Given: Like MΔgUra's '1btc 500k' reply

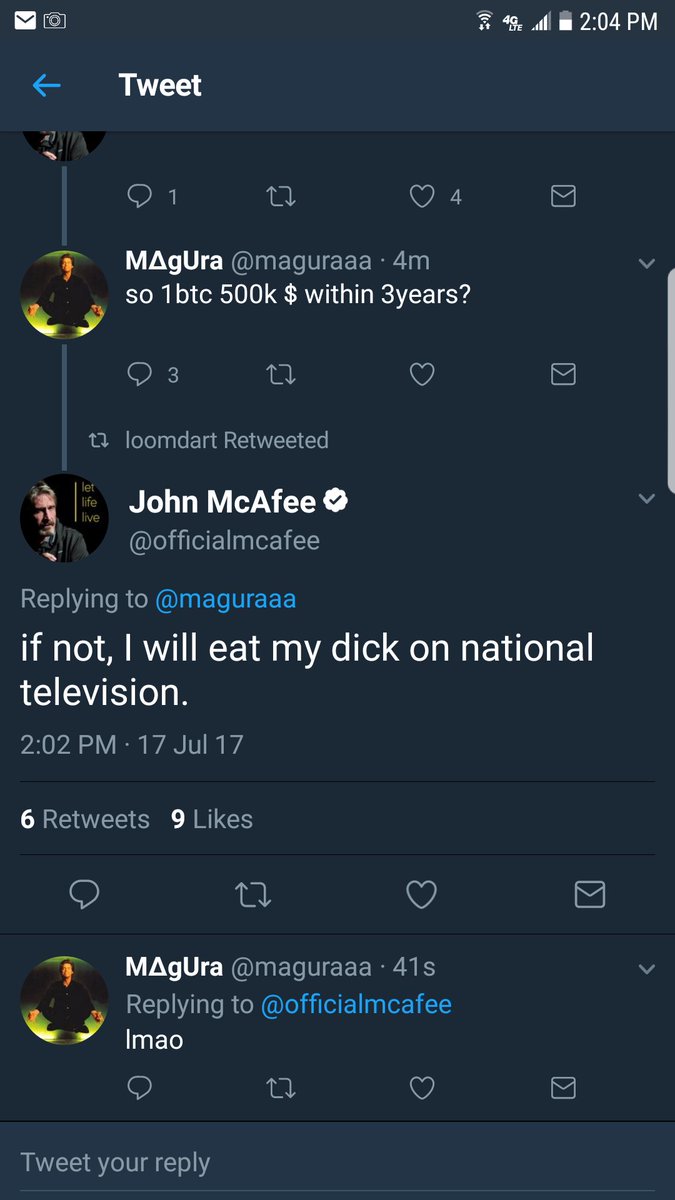Looking at the screenshot, I should (421, 374).
